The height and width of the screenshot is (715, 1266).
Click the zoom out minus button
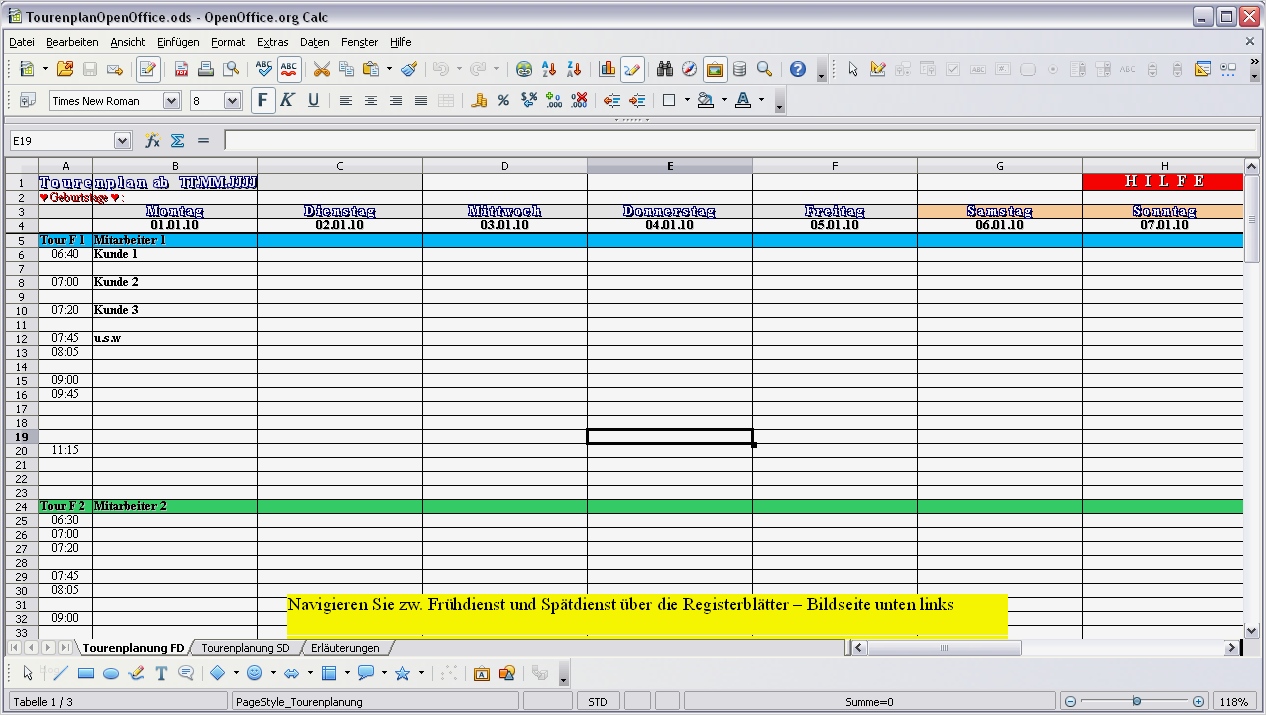[1070, 702]
